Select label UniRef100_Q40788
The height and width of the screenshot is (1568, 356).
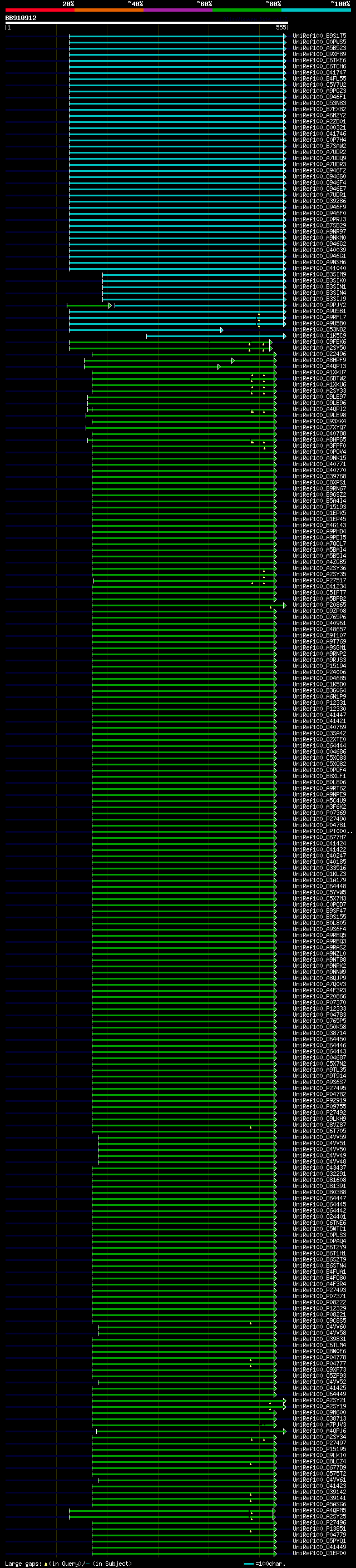click(319, 434)
